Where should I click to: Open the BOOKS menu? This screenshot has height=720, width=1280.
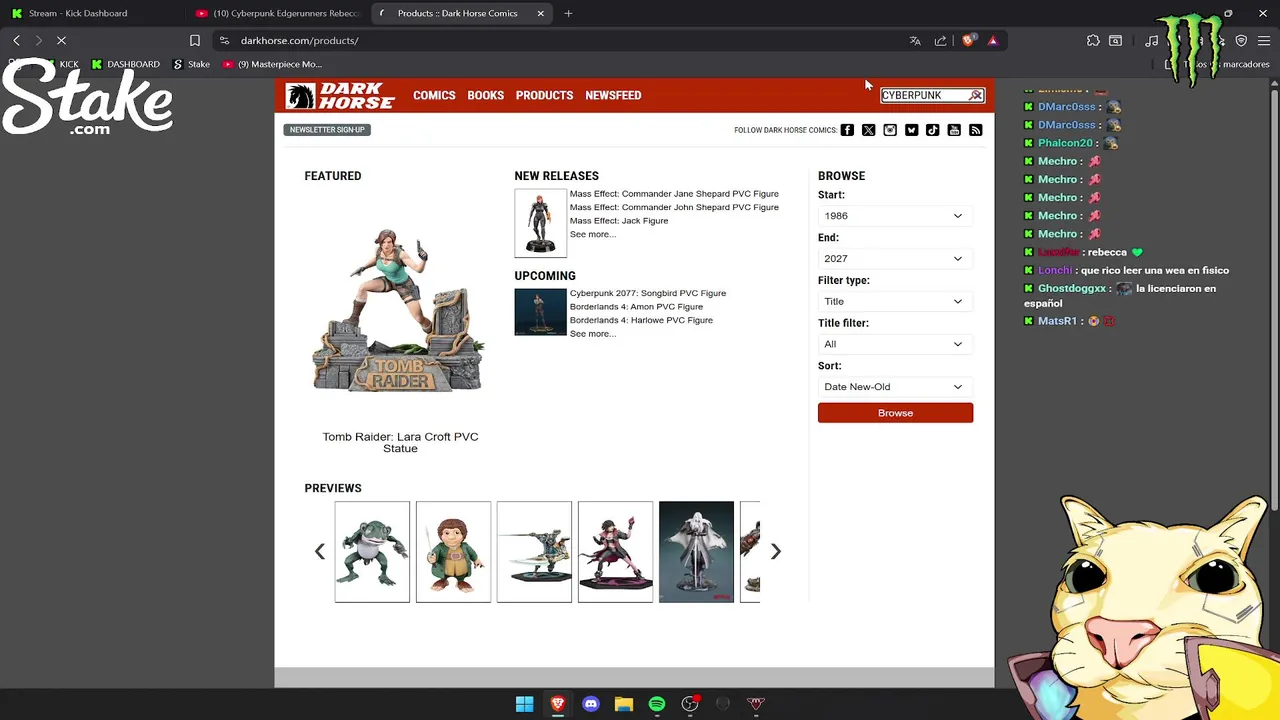(485, 95)
